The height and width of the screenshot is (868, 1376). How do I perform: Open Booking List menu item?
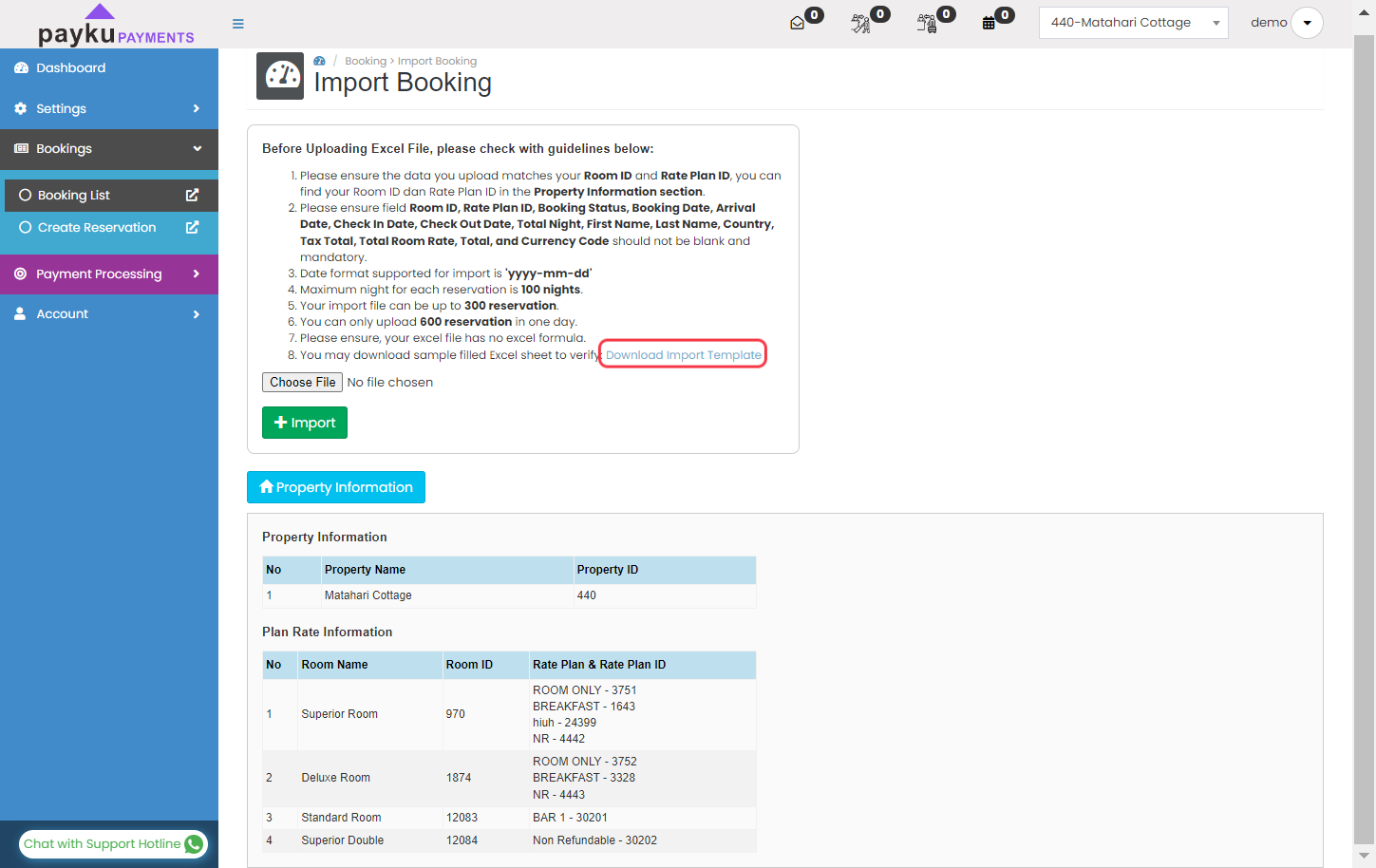pos(111,195)
